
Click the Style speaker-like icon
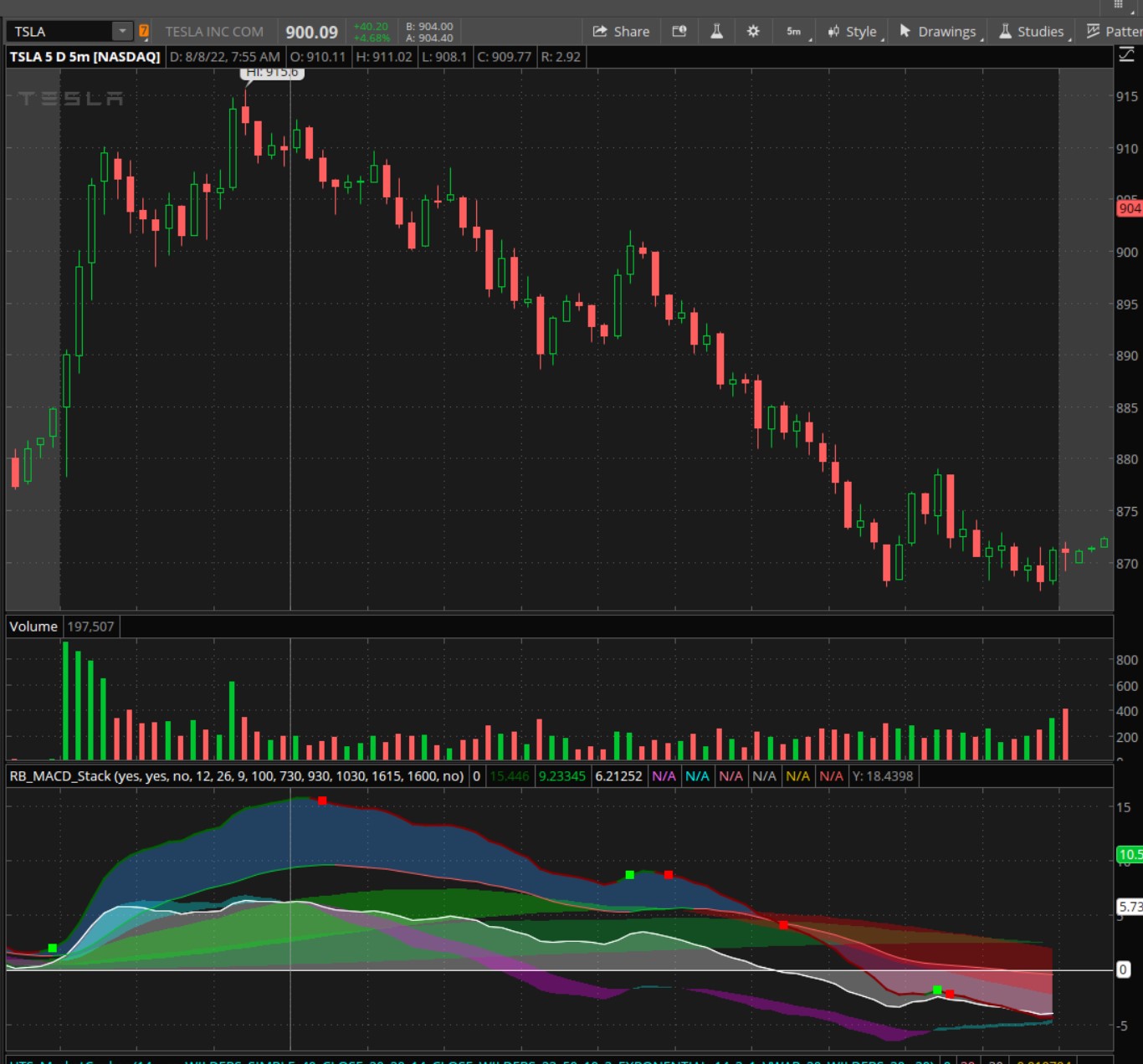click(x=833, y=32)
